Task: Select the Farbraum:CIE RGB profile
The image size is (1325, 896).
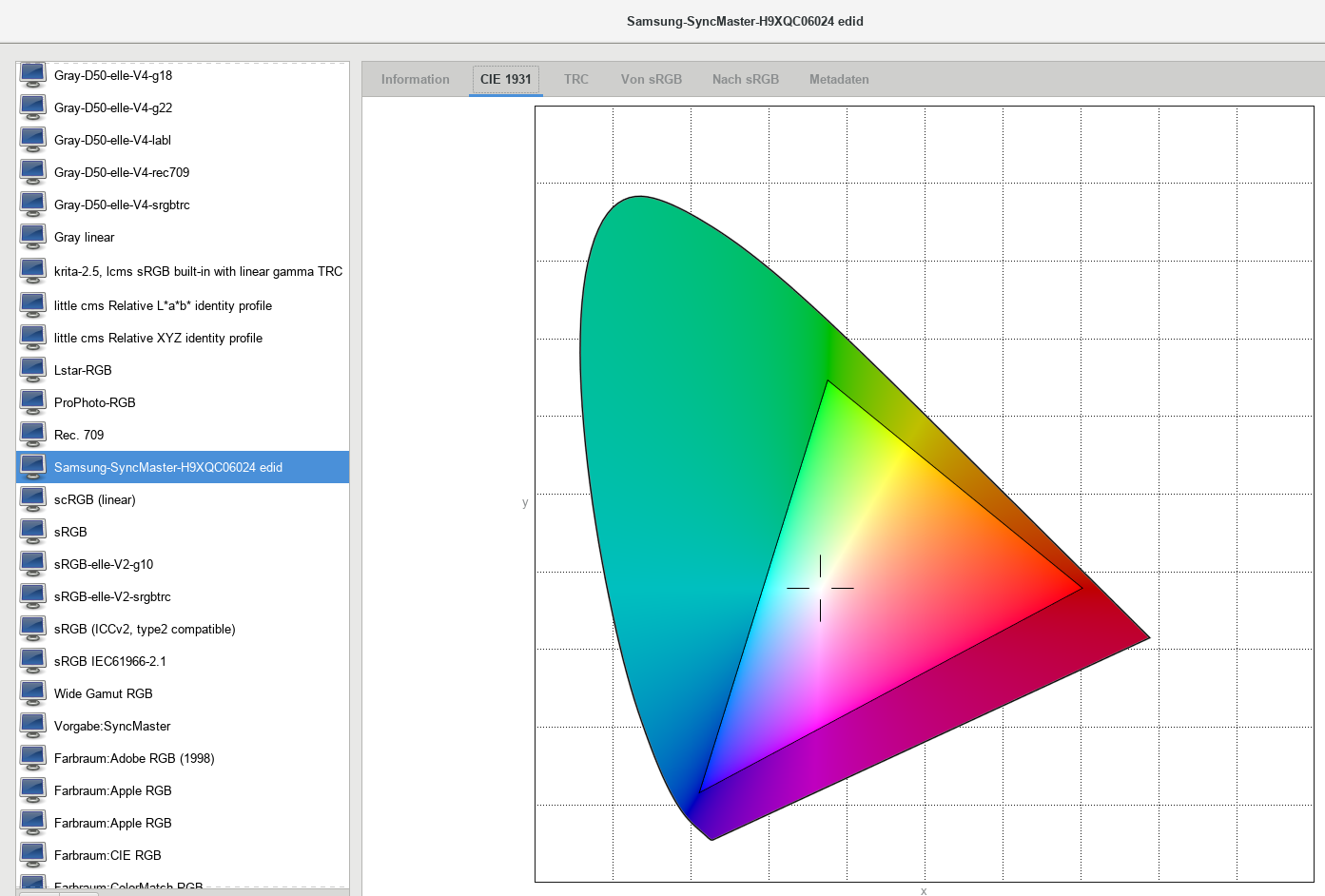Action: click(183, 855)
